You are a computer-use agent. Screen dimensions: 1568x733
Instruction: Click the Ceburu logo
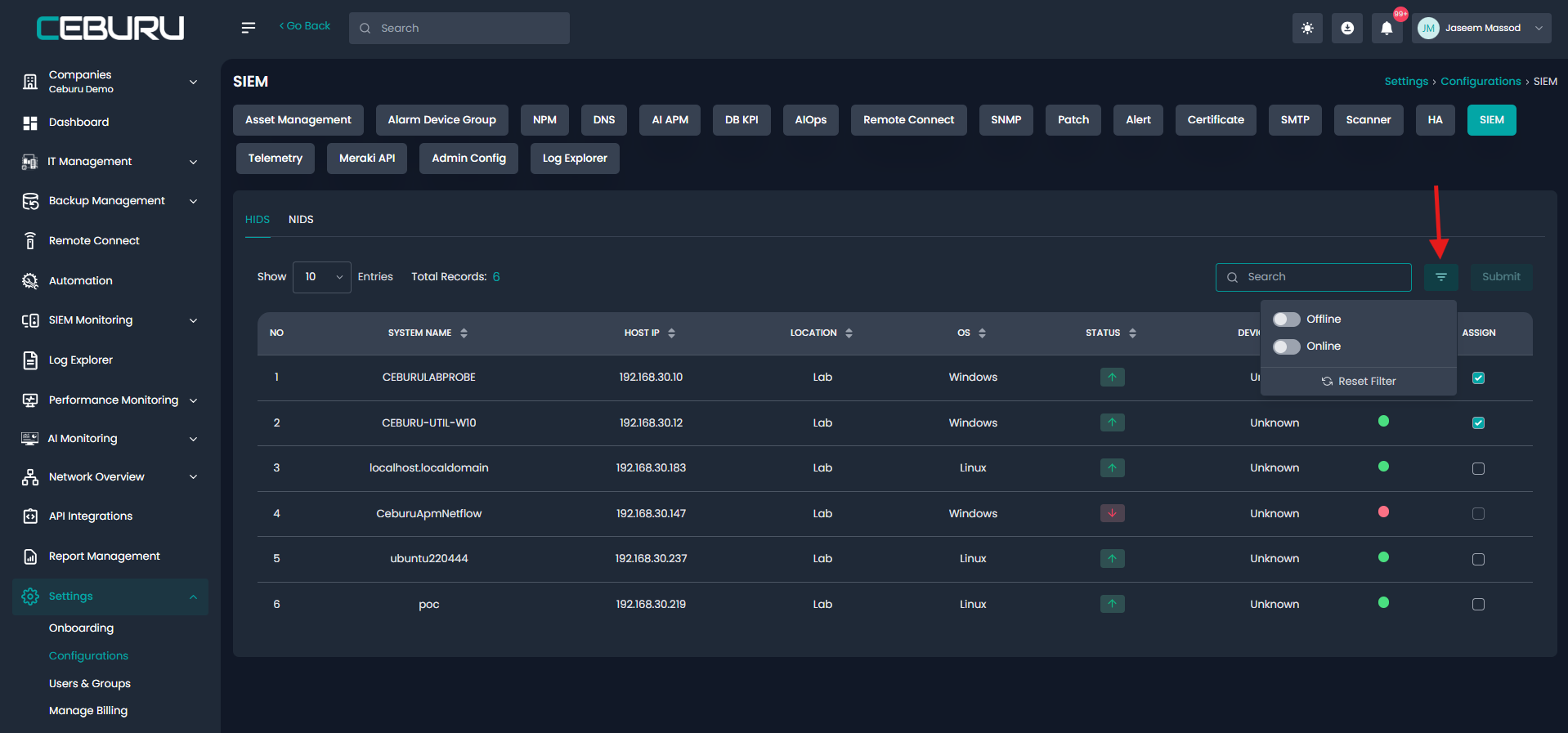click(x=110, y=29)
